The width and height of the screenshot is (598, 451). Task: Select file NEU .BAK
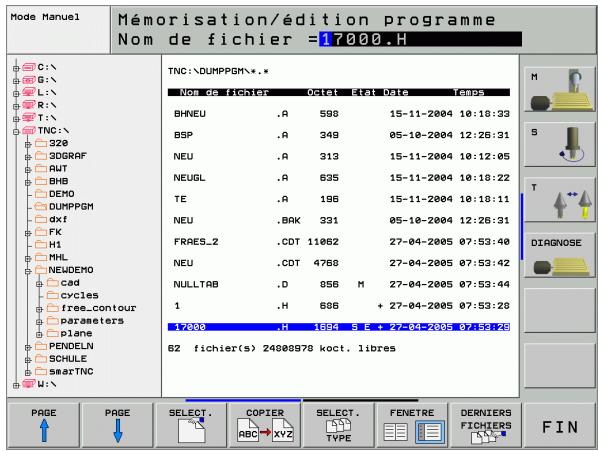(x=339, y=220)
